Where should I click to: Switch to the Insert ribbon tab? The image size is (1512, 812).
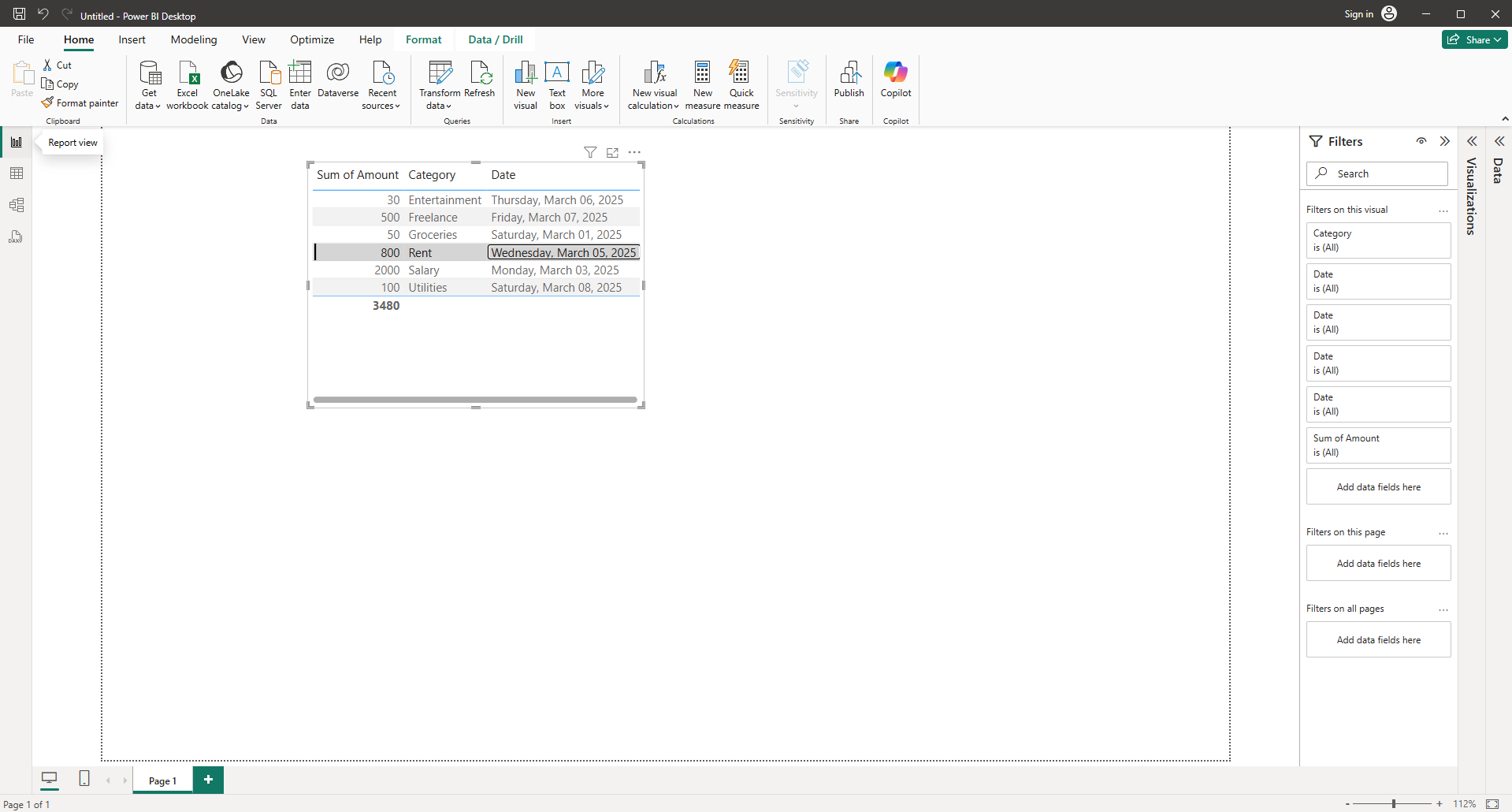132,39
